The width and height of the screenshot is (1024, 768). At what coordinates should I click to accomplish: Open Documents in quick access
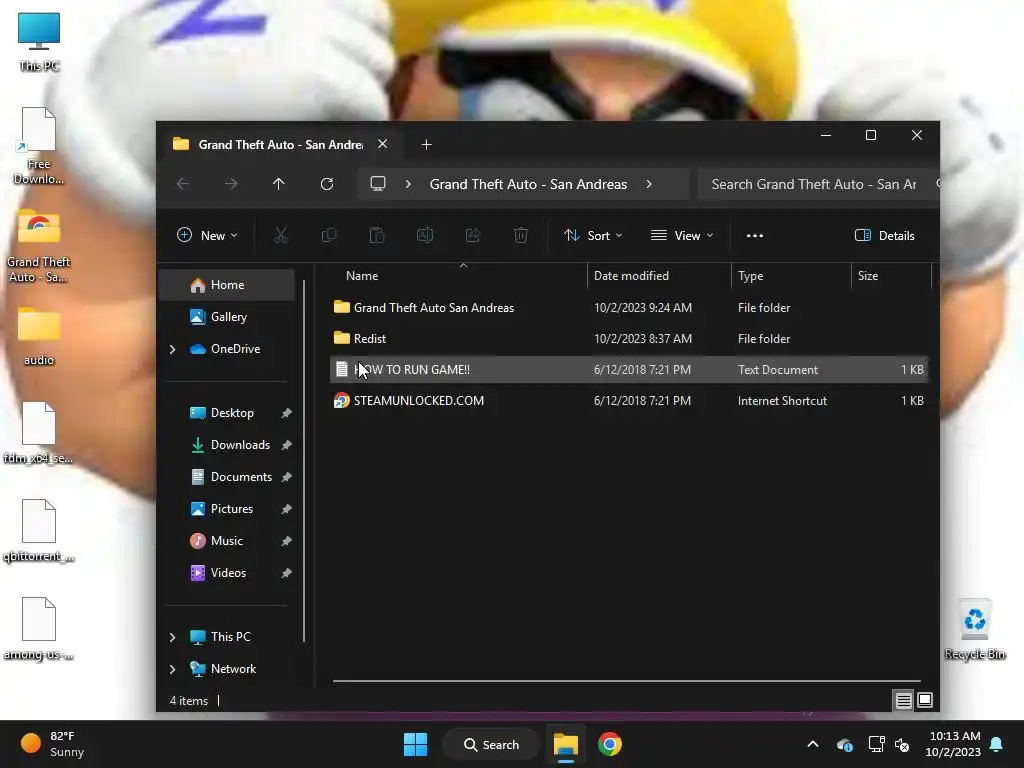click(241, 477)
